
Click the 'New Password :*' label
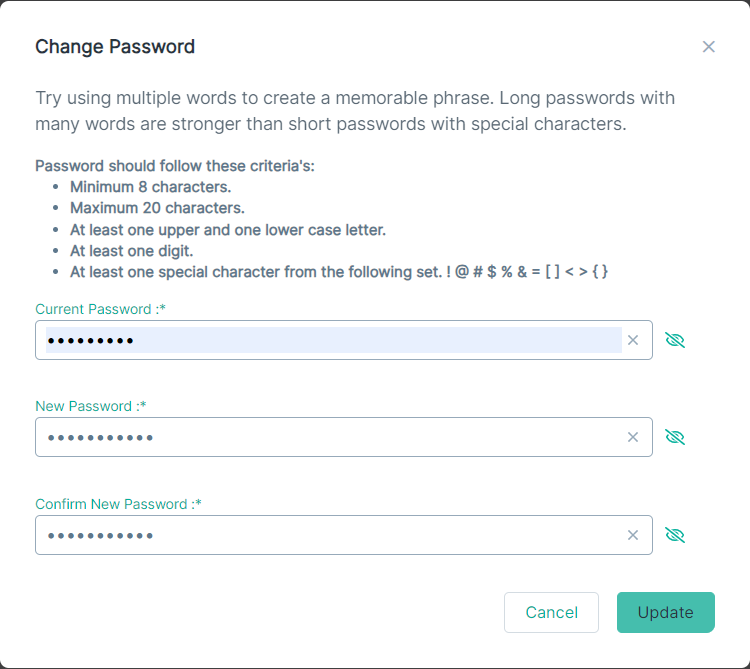(91, 406)
